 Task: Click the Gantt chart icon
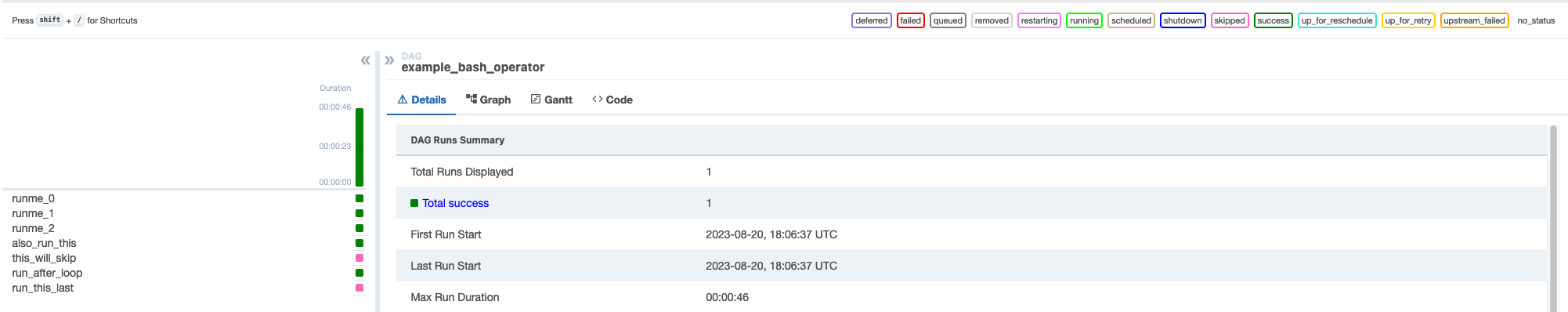point(536,99)
